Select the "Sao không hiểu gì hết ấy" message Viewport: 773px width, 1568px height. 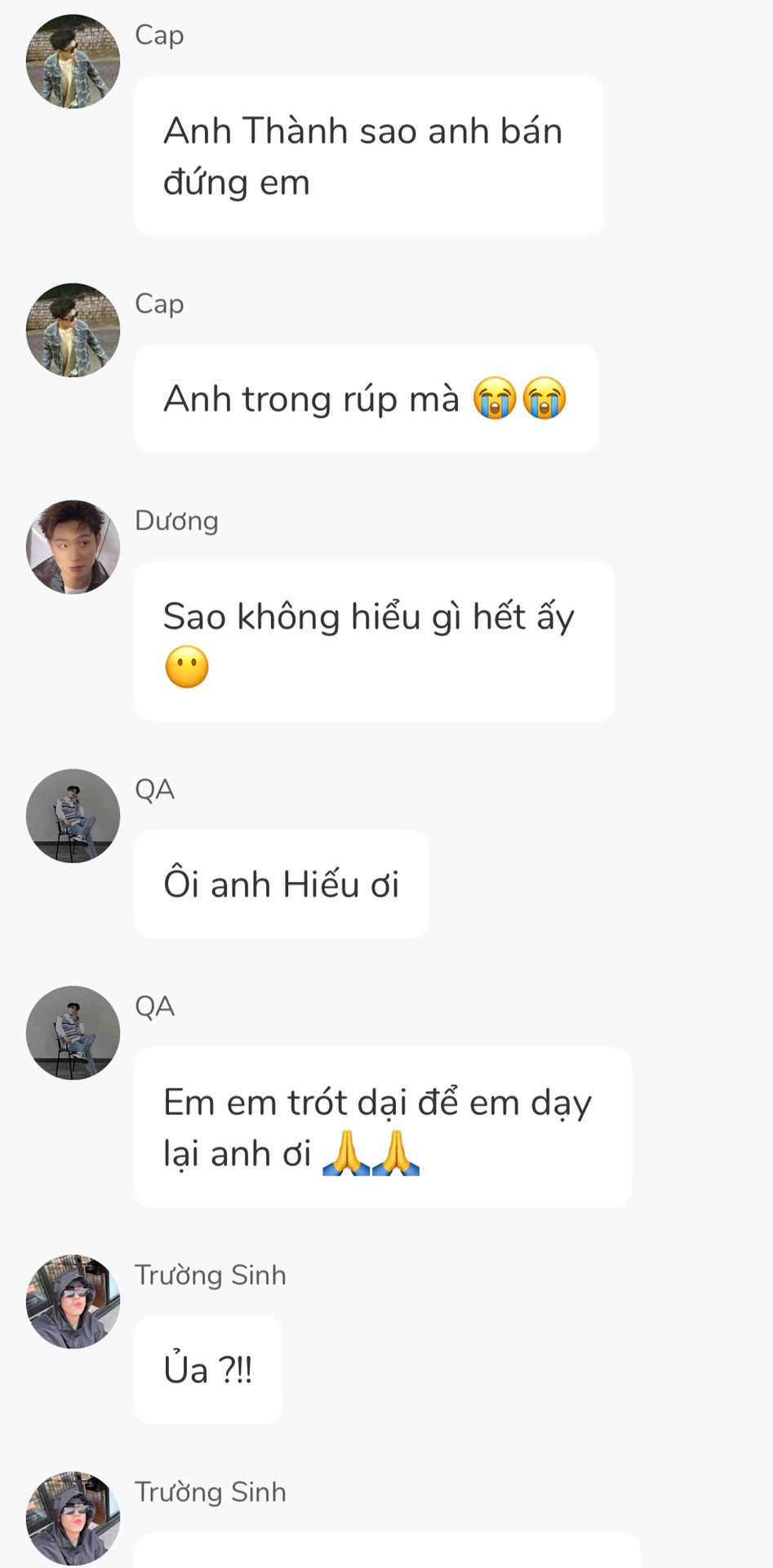pyautogui.click(x=373, y=640)
